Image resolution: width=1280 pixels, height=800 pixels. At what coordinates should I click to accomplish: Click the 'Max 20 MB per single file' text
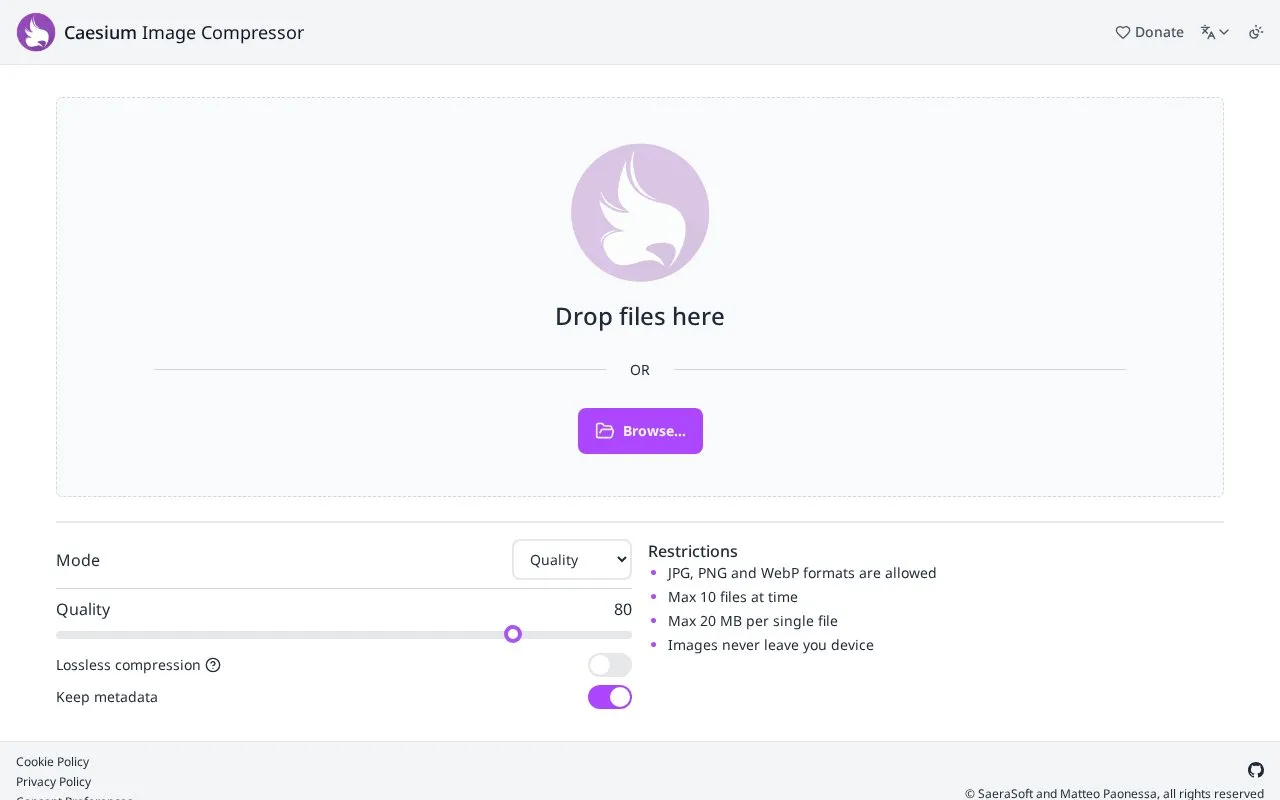(753, 621)
